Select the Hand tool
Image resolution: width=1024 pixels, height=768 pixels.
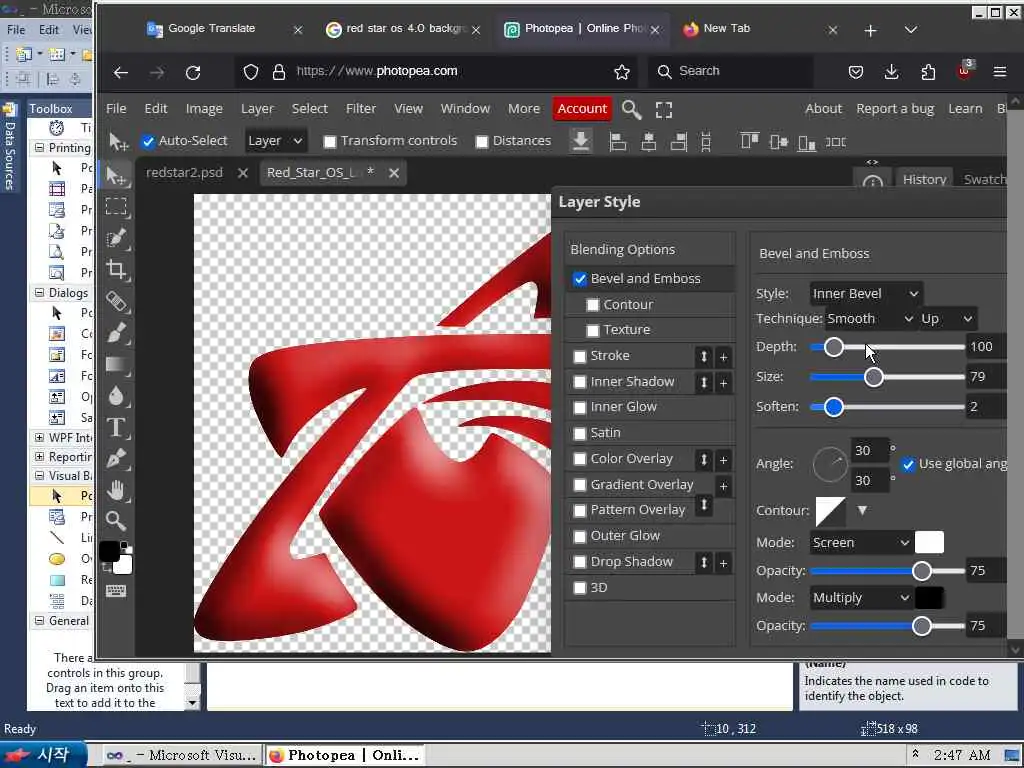[x=116, y=490]
